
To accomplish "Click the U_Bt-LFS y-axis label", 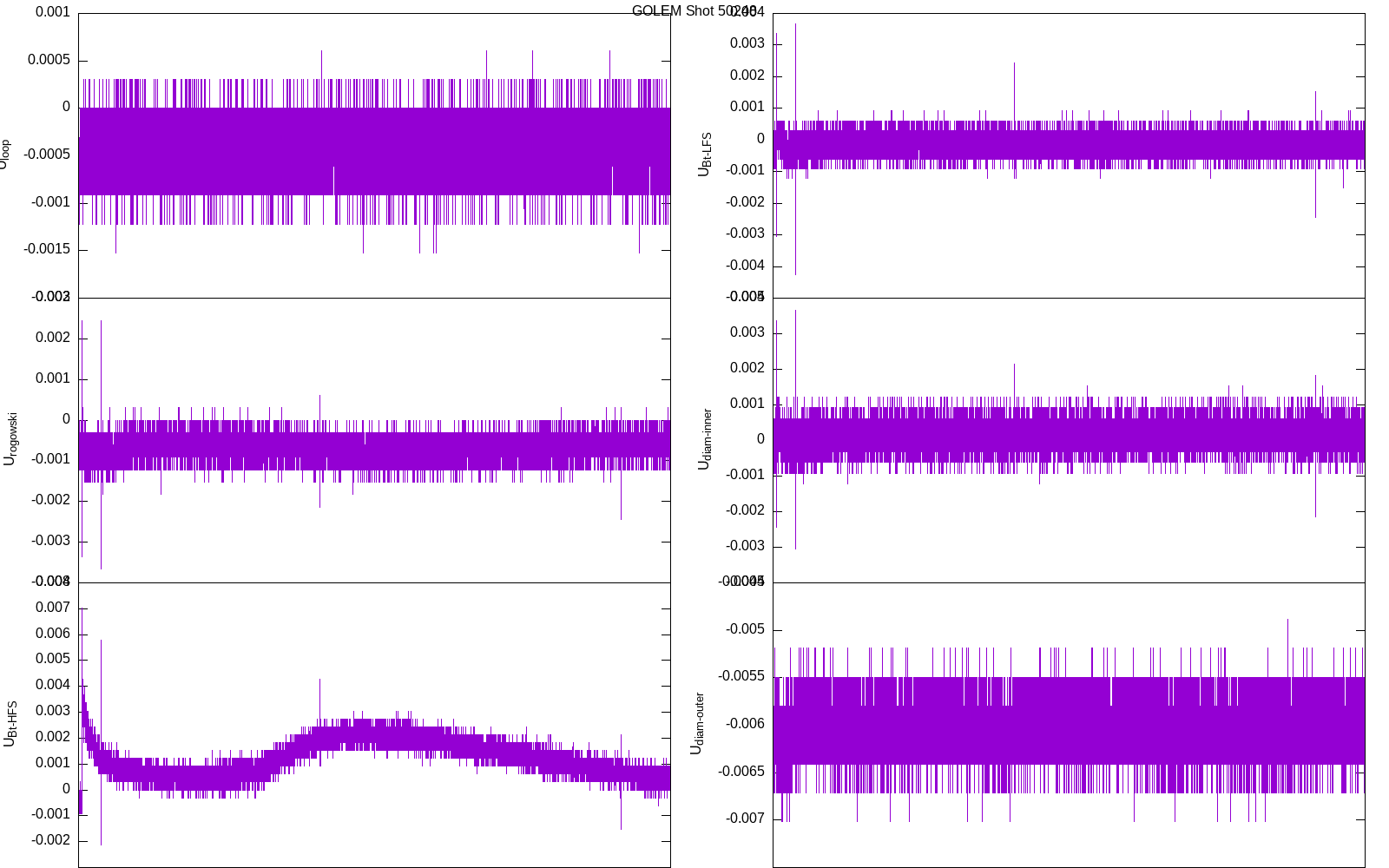I will [x=704, y=155].
